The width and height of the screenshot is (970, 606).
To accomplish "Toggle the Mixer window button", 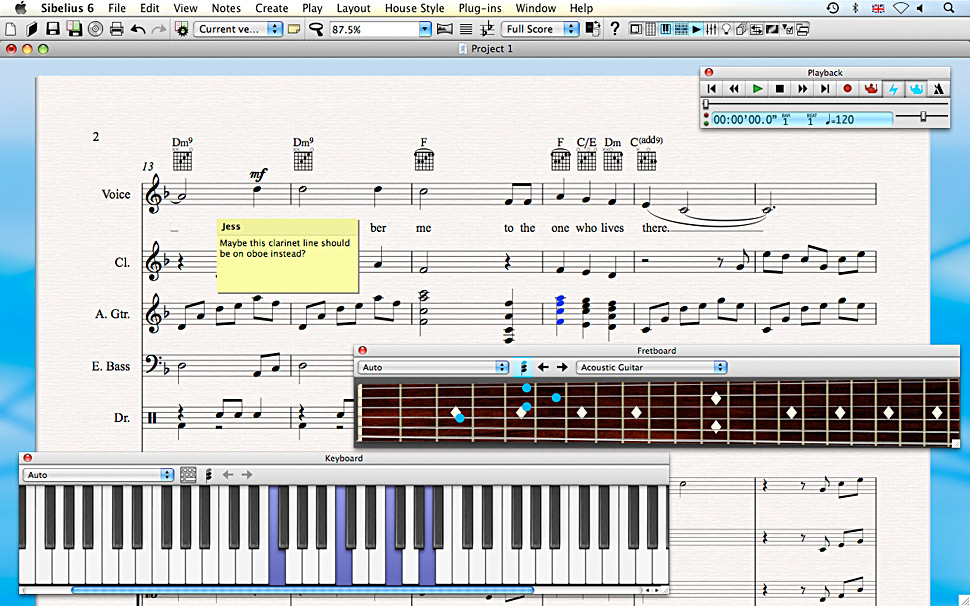I will (x=711, y=29).
